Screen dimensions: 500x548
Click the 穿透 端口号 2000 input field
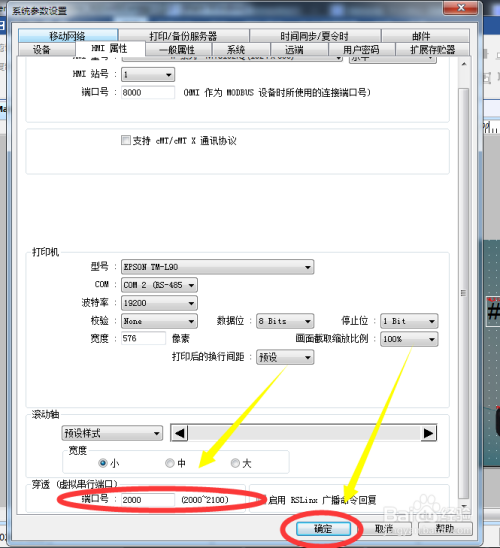tap(147, 500)
